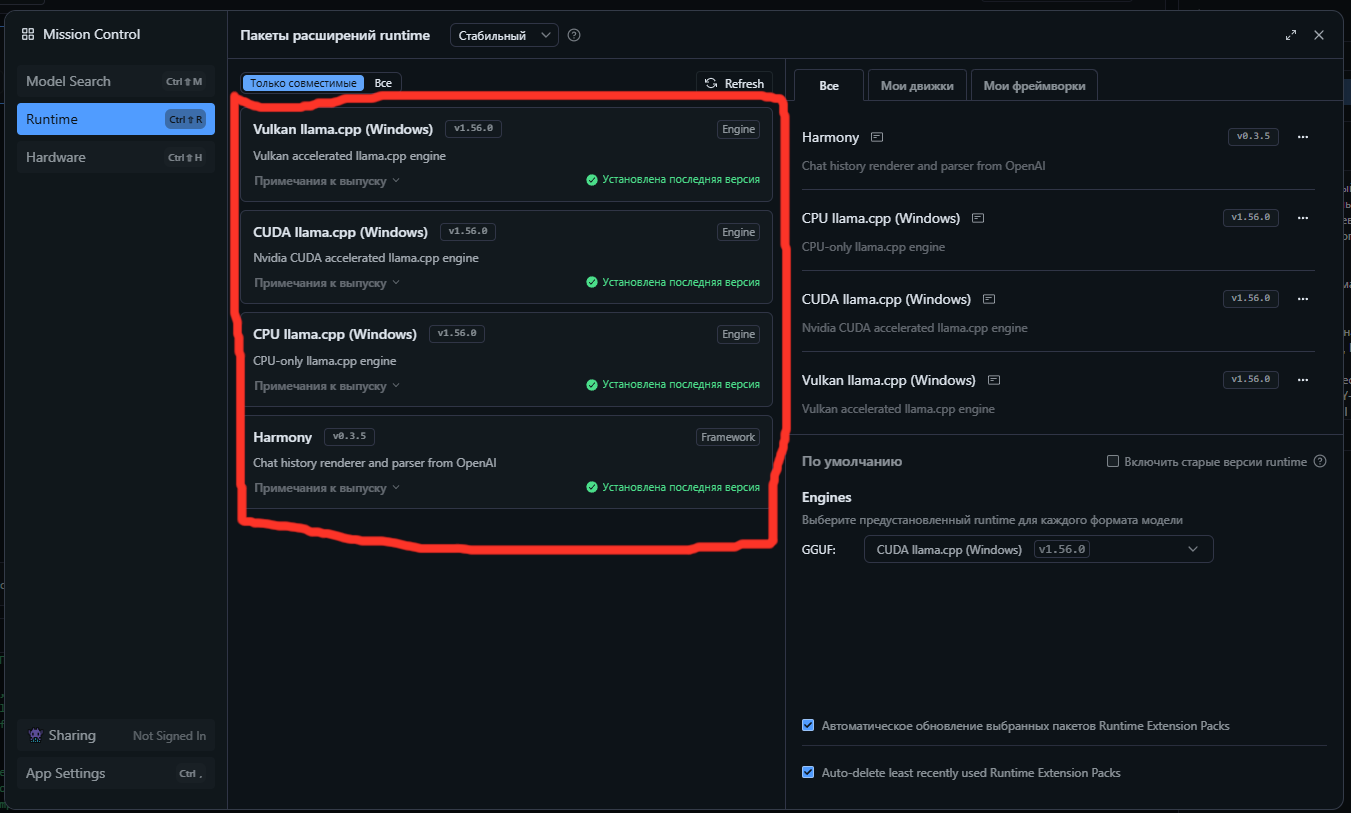Screen dimensions: 1351x813
Task: Select the Все tab in the right panel
Action: coord(829,86)
